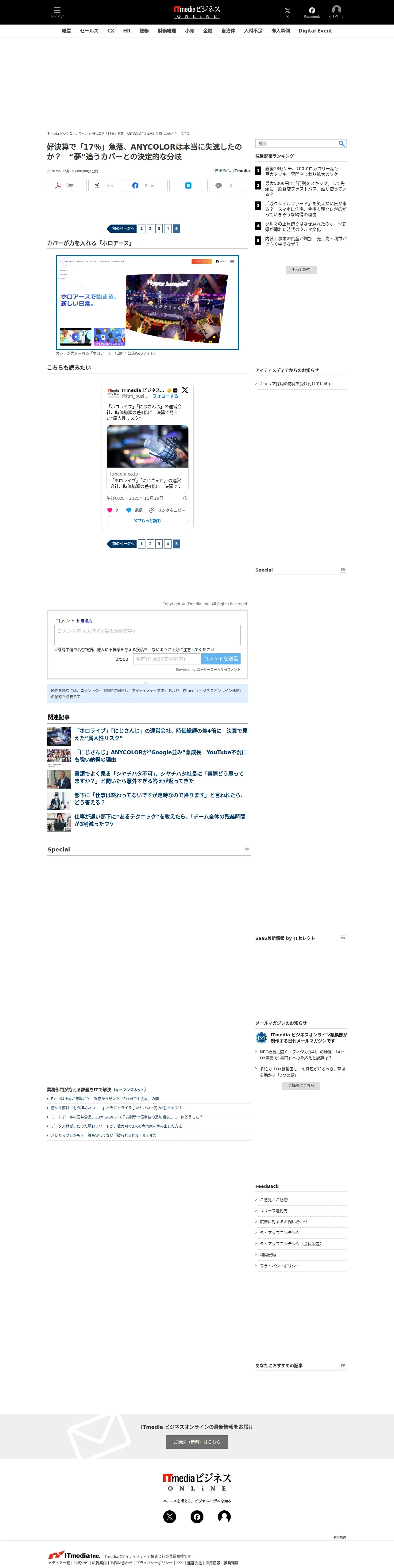Open Excelは正義か悪魔か？ link

(x=105, y=1099)
